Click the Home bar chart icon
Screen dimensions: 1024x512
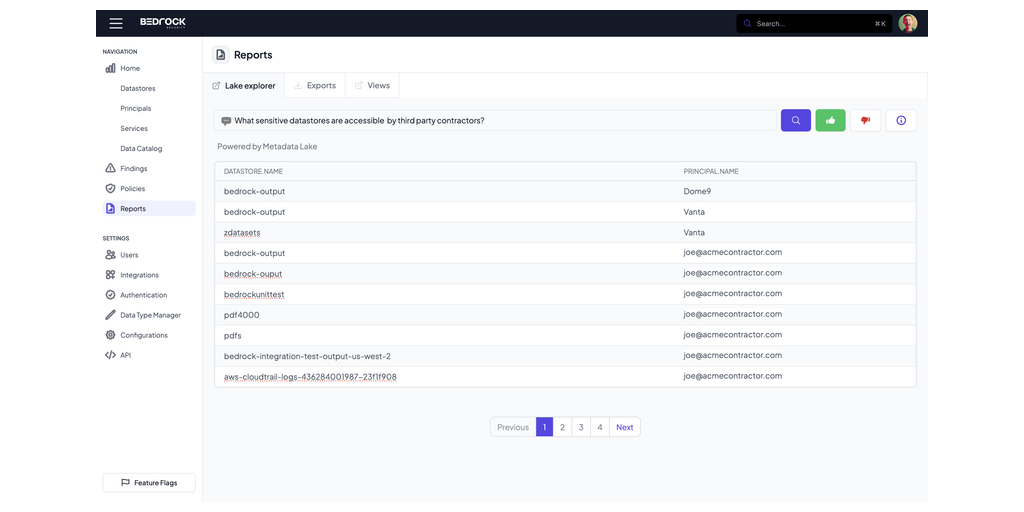point(110,68)
